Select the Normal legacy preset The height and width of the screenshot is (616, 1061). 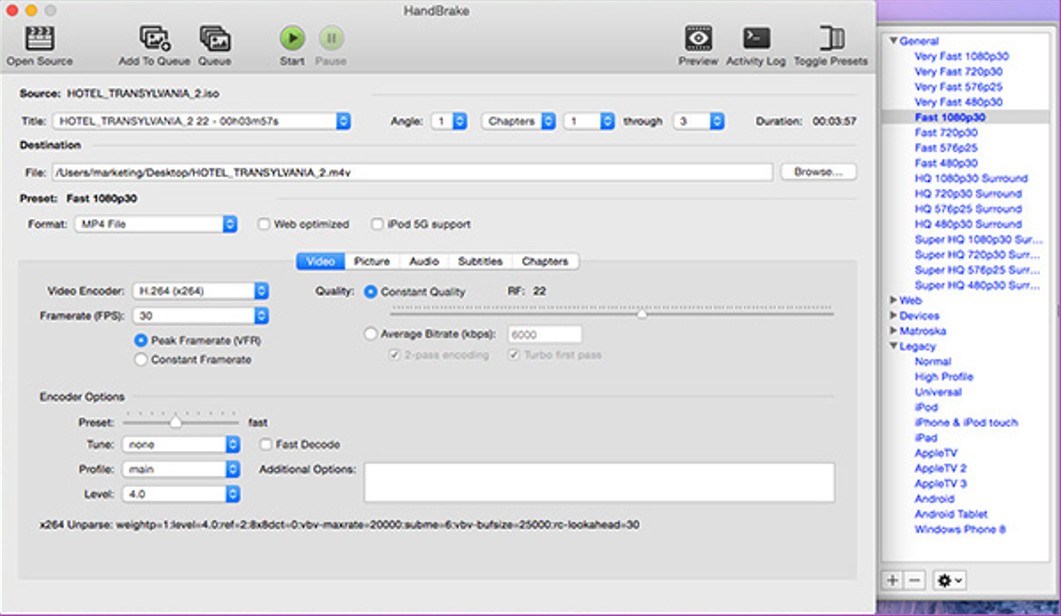pyautogui.click(x=932, y=361)
